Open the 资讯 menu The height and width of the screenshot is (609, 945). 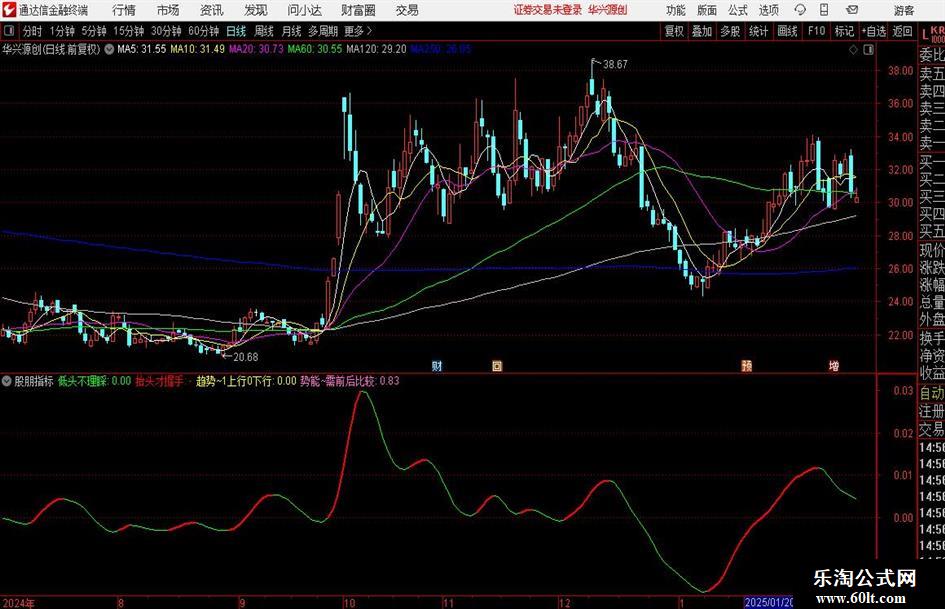pos(212,10)
